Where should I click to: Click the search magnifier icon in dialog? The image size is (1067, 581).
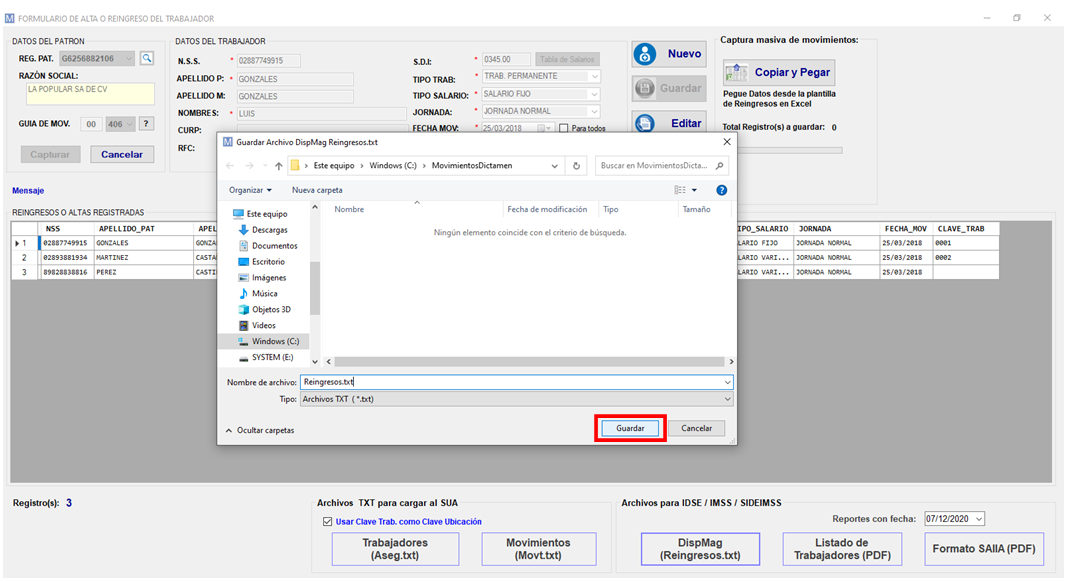click(x=719, y=165)
